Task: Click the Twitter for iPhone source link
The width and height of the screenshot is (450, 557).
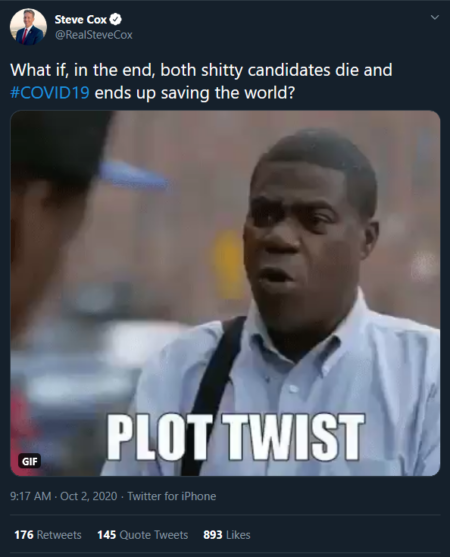Action: pyautogui.click(x=172, y=496)
